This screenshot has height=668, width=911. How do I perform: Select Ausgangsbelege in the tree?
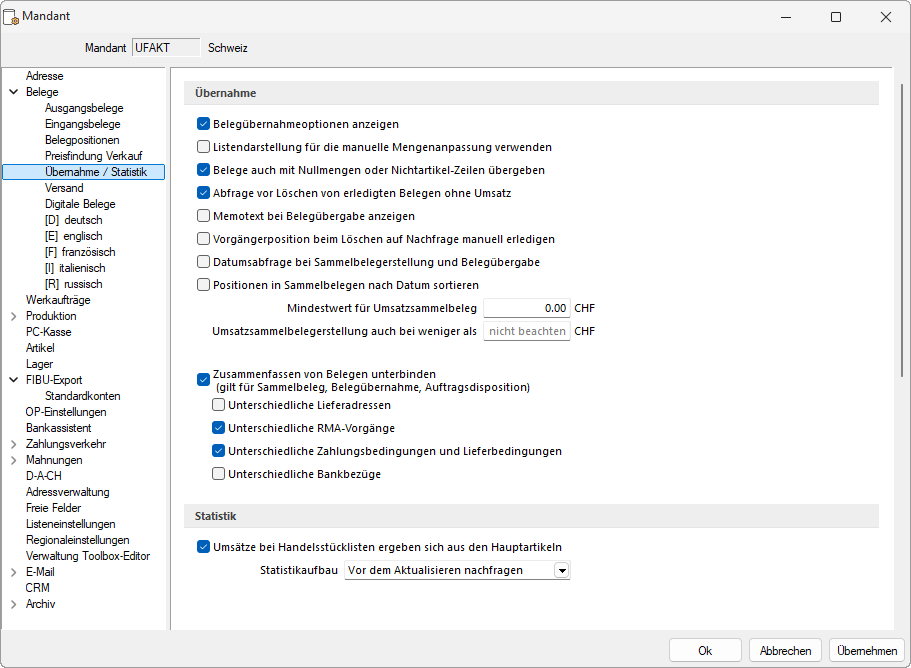(84, 108)
